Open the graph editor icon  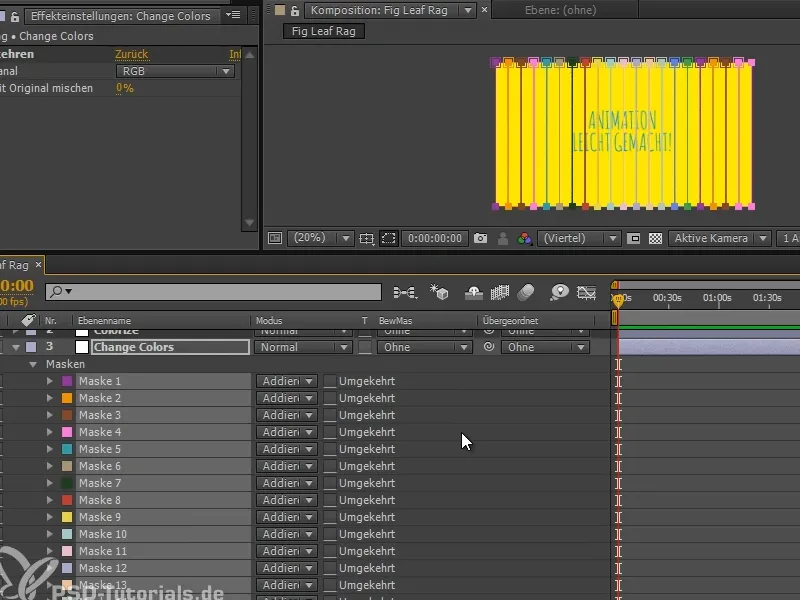click(x=586, y=292)
